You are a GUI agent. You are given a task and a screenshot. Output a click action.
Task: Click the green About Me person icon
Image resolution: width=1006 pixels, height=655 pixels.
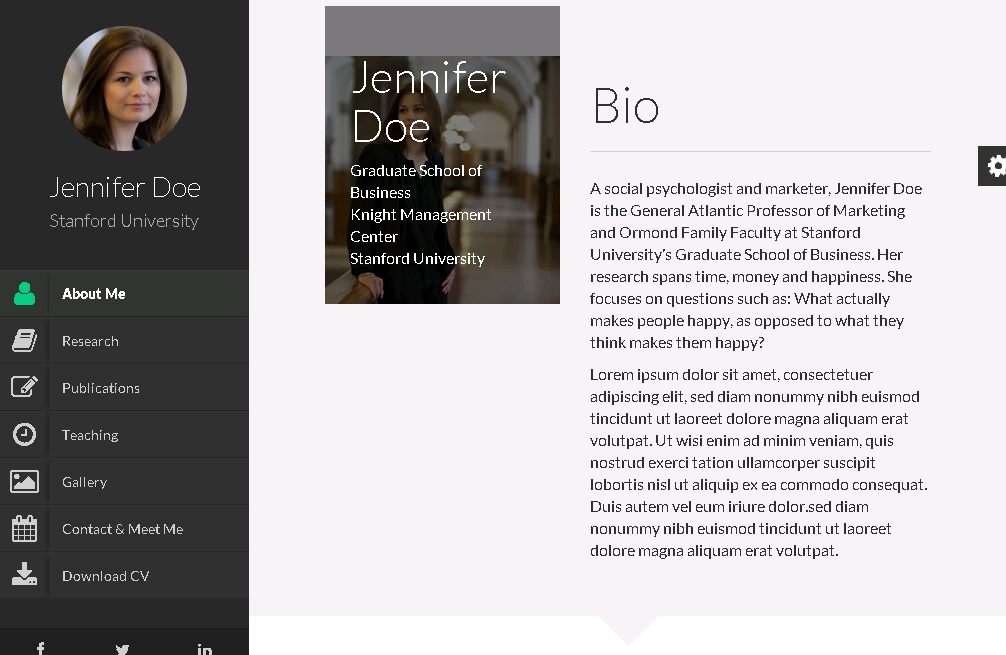[25, 293]
